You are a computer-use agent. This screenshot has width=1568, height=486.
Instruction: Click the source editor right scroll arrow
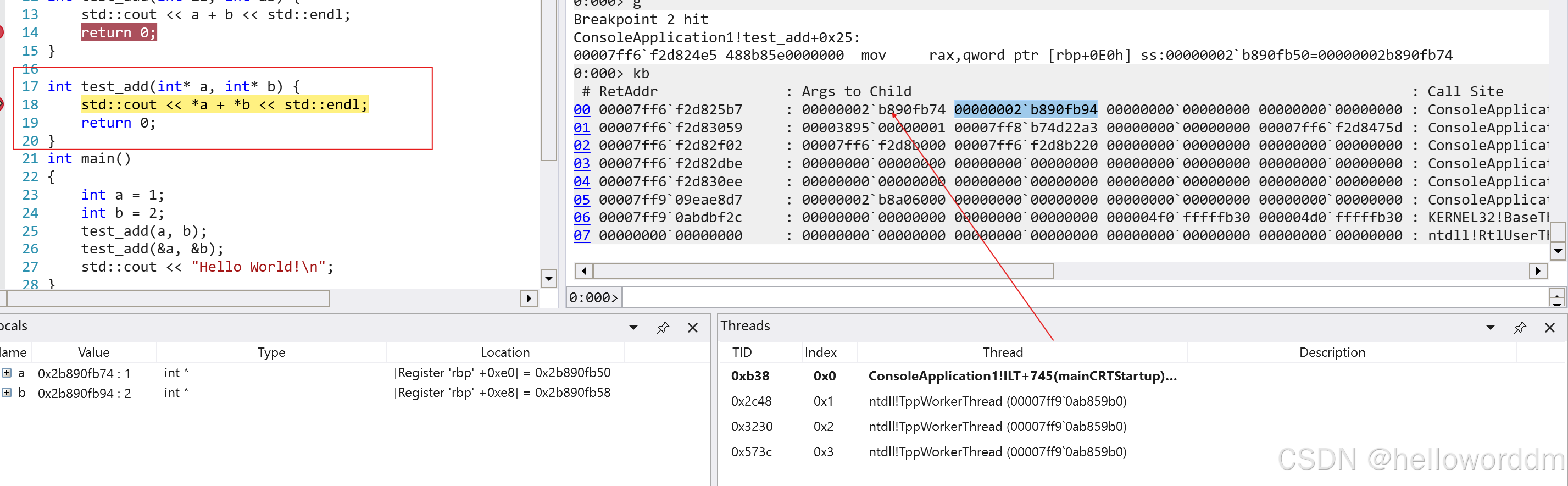pyautogui.click(x=529, y=299)
